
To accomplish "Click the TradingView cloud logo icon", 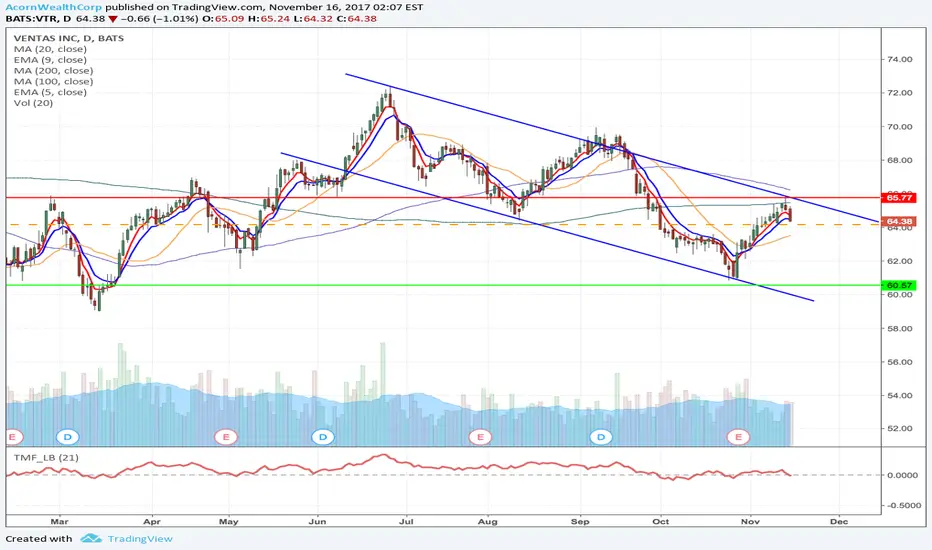I will click(x=92, y=539).
